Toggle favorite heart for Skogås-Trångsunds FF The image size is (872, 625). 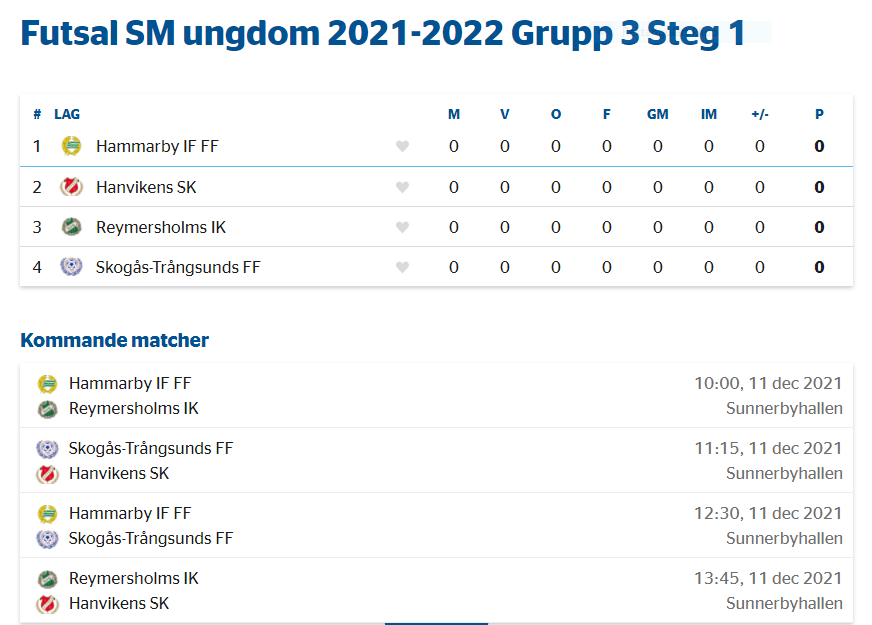click(x=402, y=267)
